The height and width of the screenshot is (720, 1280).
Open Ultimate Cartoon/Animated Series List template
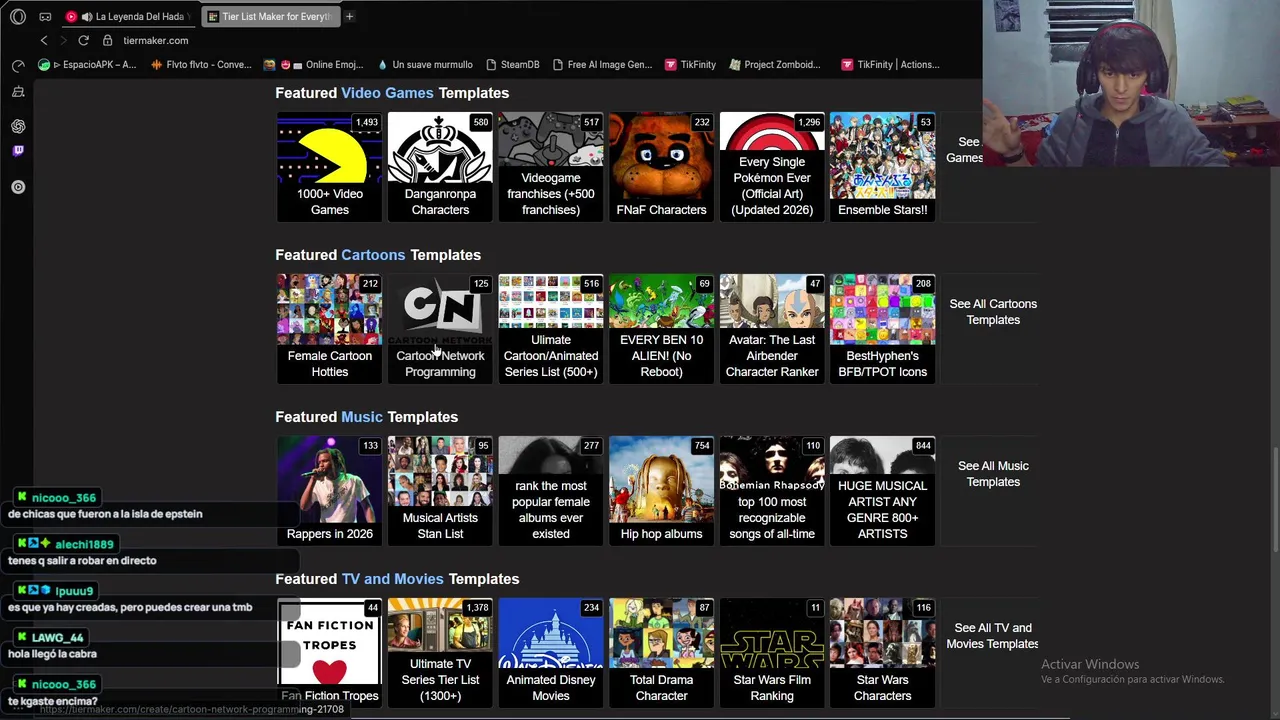click(x=551, y=329)
